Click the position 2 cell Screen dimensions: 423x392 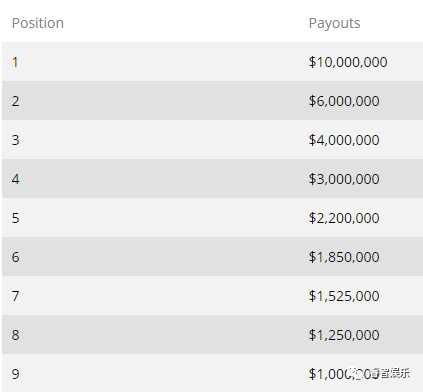[x=15, y=101]
